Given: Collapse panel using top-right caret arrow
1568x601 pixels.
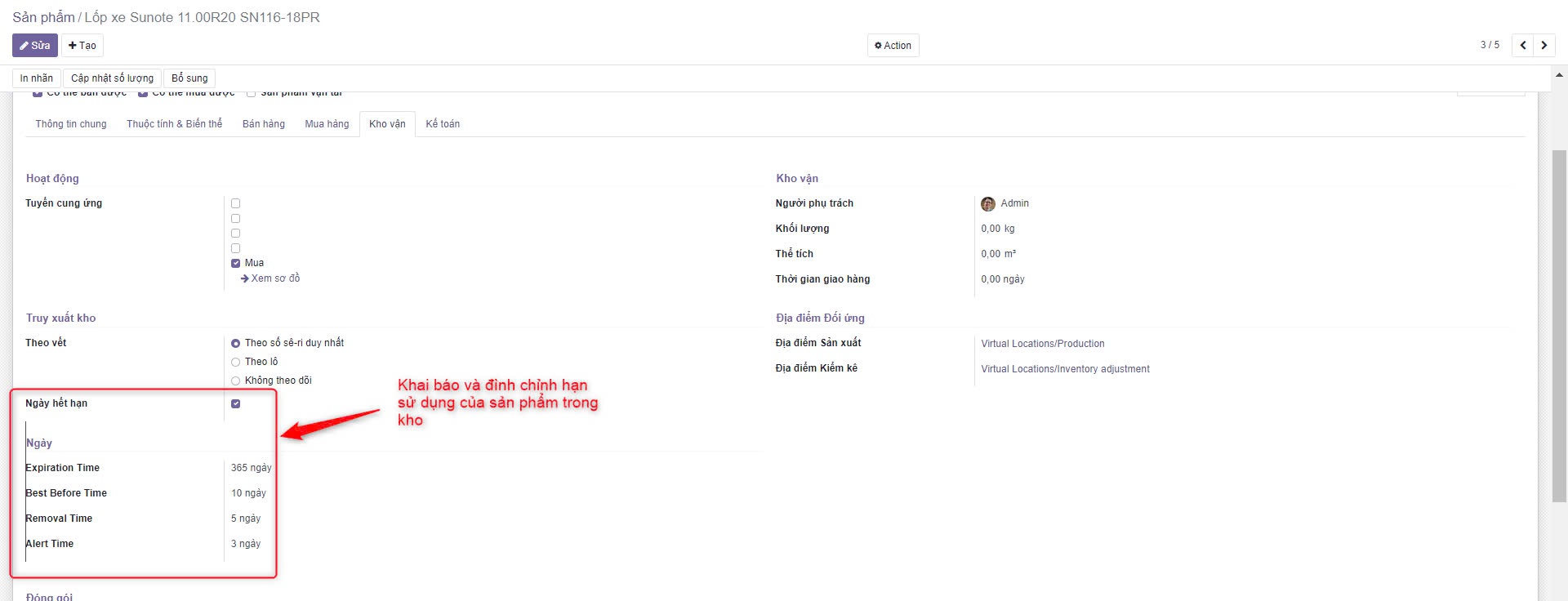Looking at the screenshot, I should tap(1558, 75).
